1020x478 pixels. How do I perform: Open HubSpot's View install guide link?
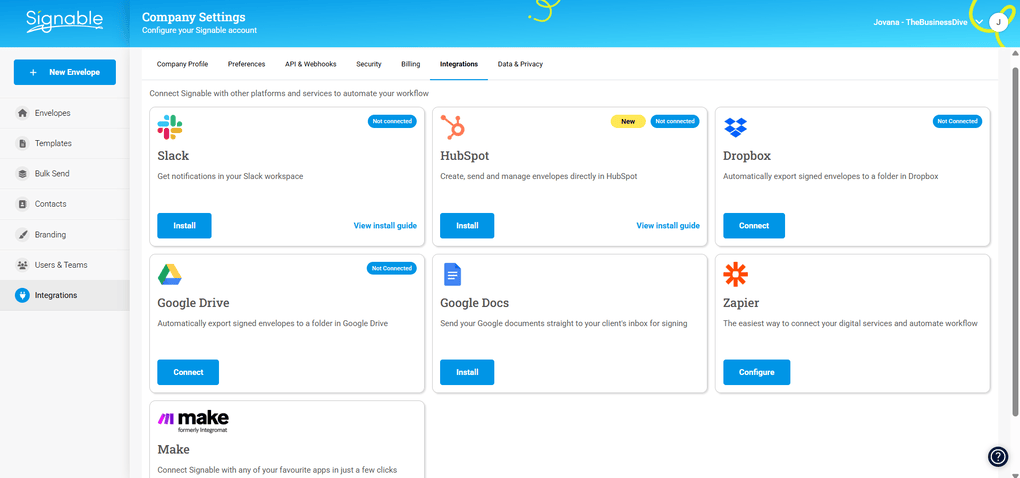point(668,226)
